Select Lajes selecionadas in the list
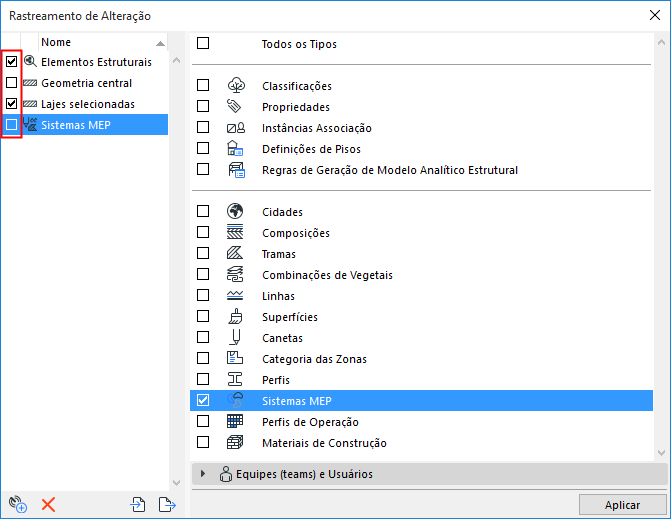Screen dimensions: 671x519 click(88, 104)
